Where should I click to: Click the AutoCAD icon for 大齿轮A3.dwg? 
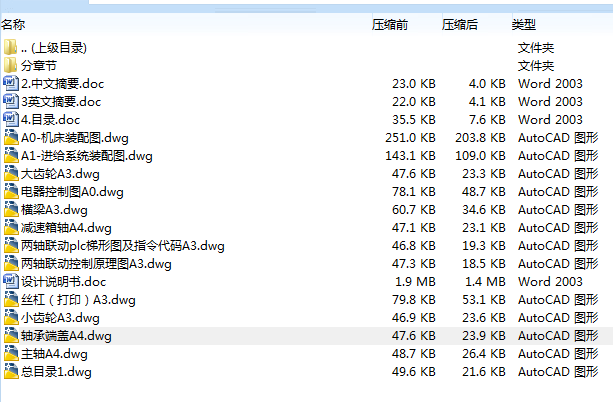click(11, 173)
